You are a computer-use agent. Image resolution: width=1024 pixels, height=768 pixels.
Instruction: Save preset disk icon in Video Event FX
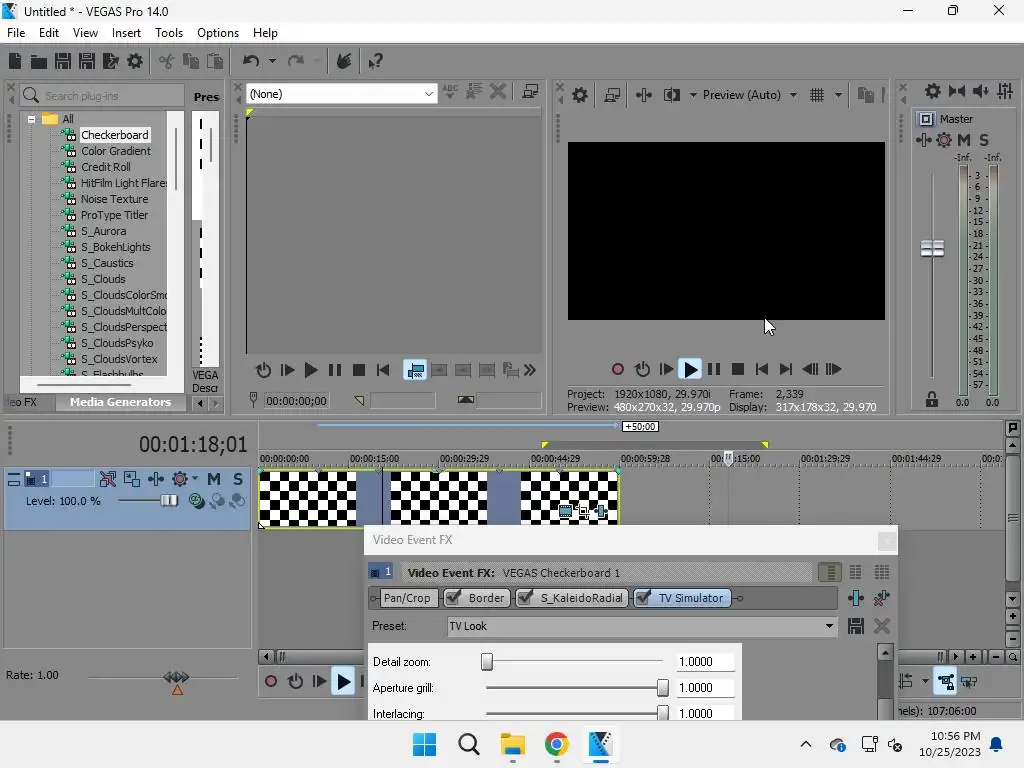tap(856, 626)
